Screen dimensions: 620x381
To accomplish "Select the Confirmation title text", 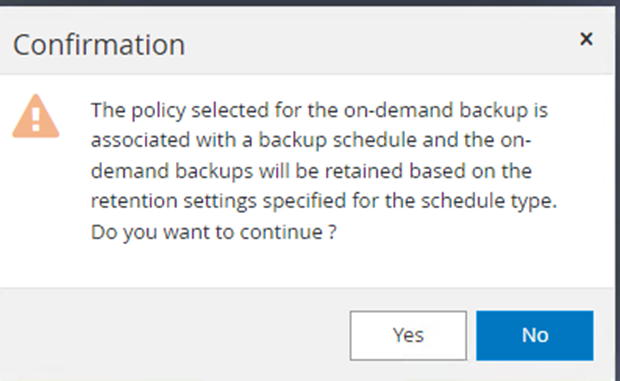I will click(x=99, y=45).
